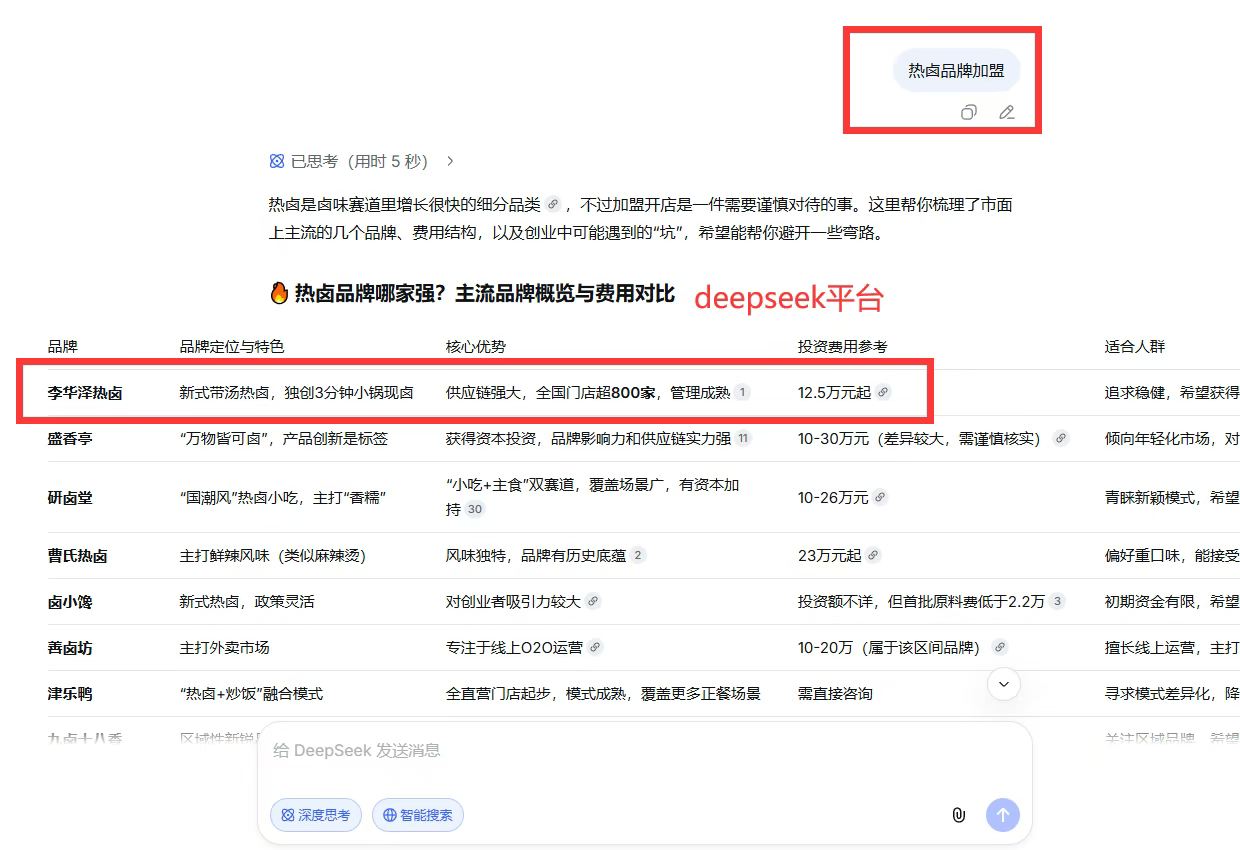This screenshot has width=1240, height=850.
Task: Click cell 新式热卤，政策灵活
Action: click(x=247, y=601)
